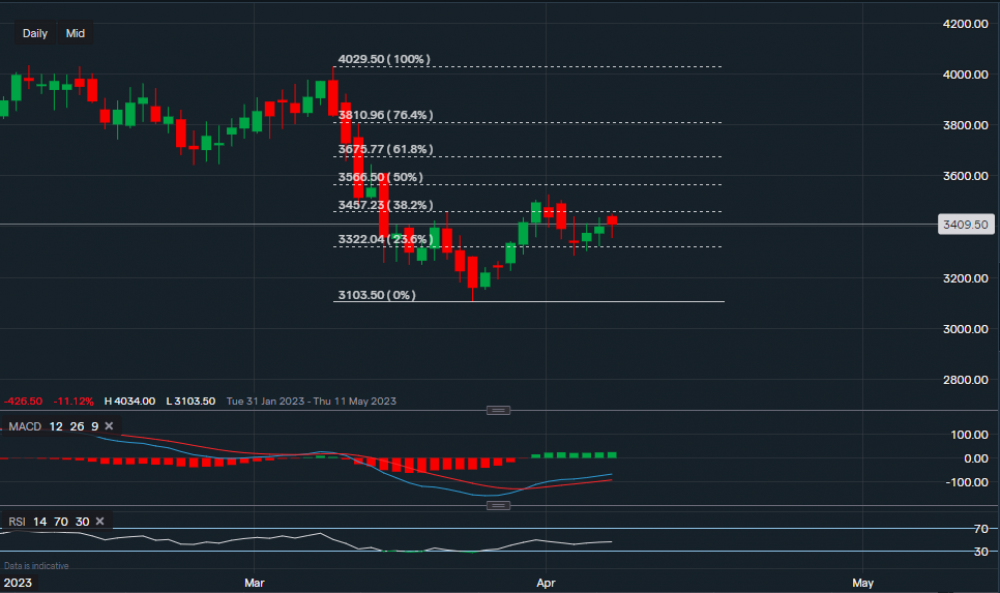The image size is (1000, 593).
Task: Click the MACD period value 12
Action: coord(56,426)
